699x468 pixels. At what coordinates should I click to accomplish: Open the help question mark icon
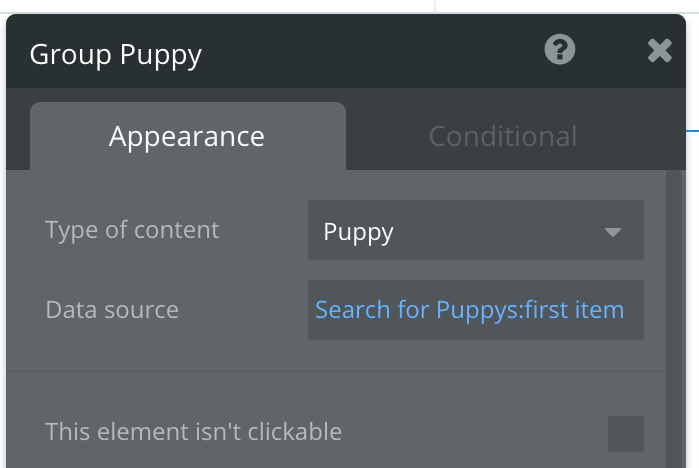[x=560, y=50]
